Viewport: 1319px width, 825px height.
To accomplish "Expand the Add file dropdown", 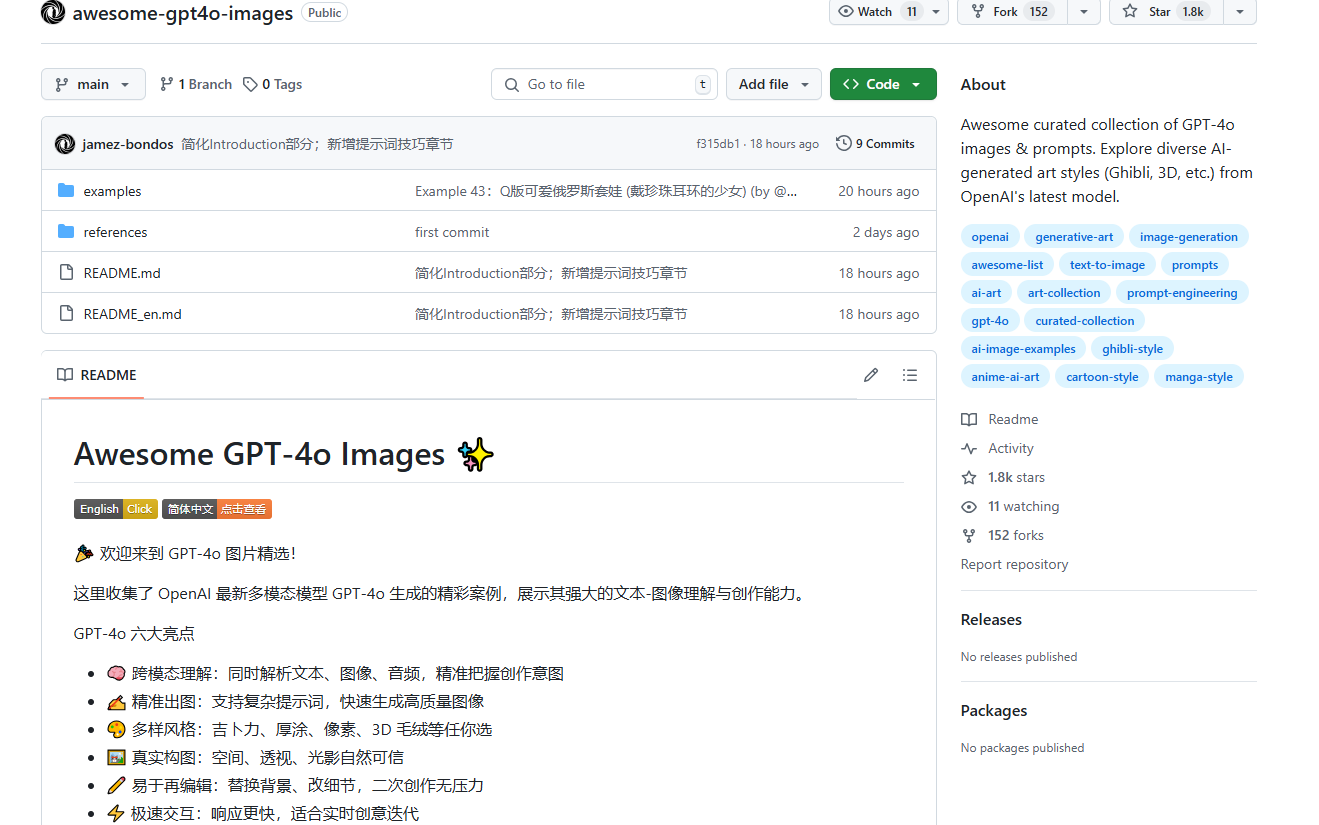I will pyautogui.click(x=774, y=84).
